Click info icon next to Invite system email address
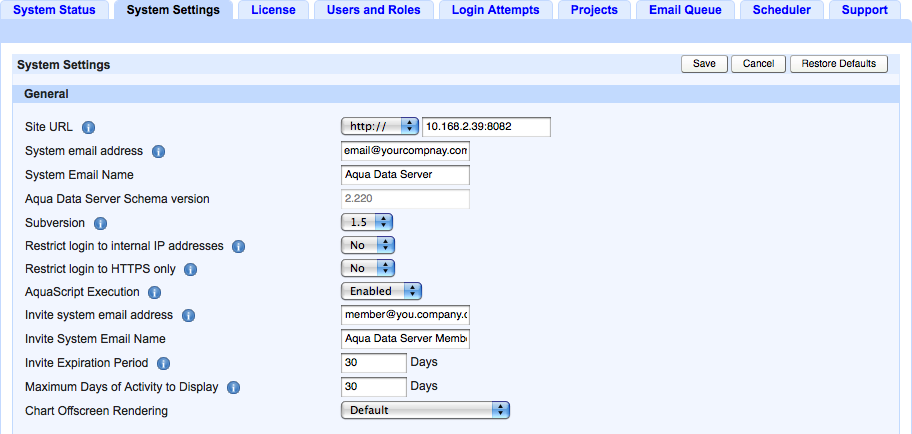This screenshot has width=912, height=434. 188,316
